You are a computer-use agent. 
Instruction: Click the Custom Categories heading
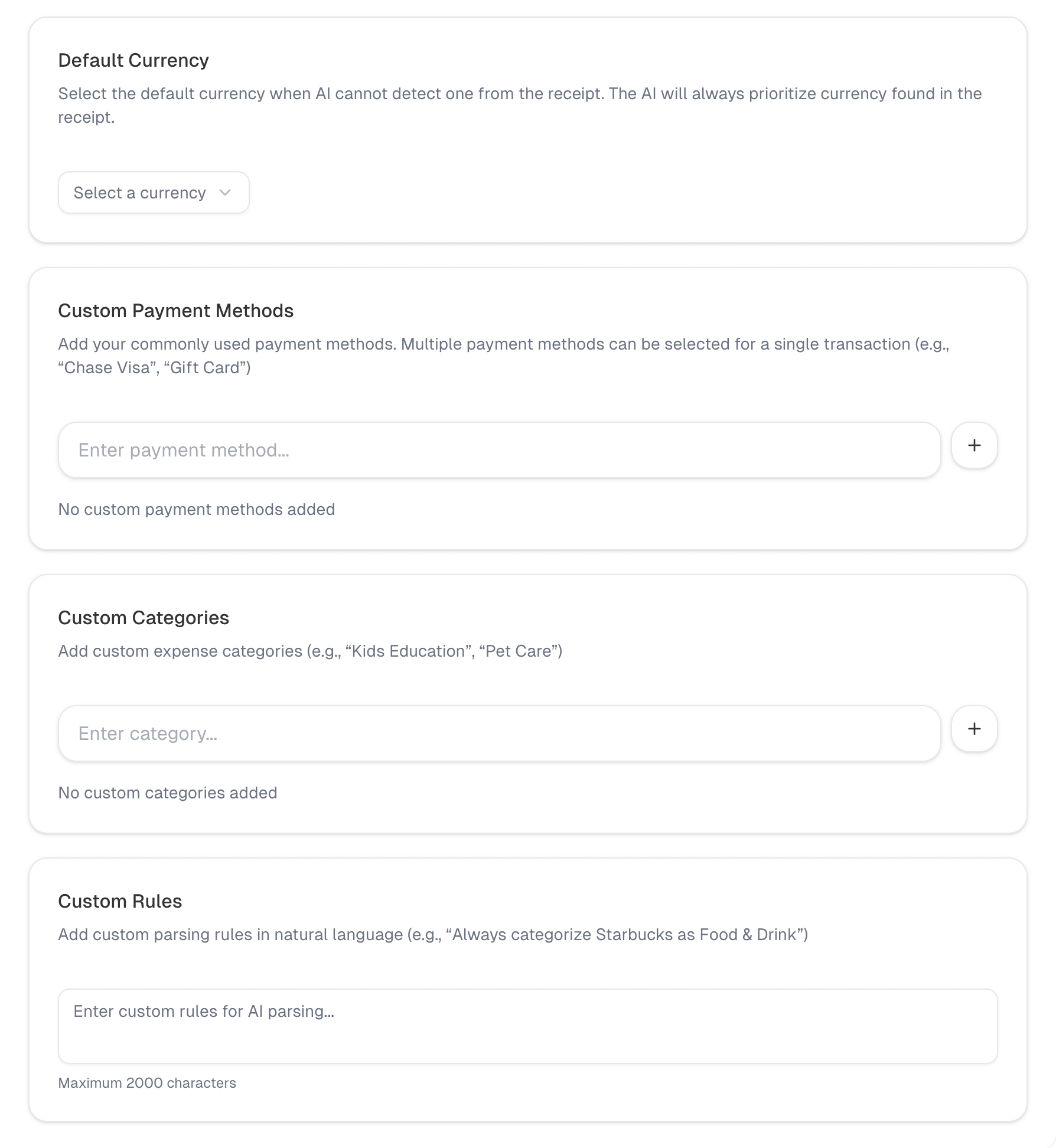coord(144,618)
